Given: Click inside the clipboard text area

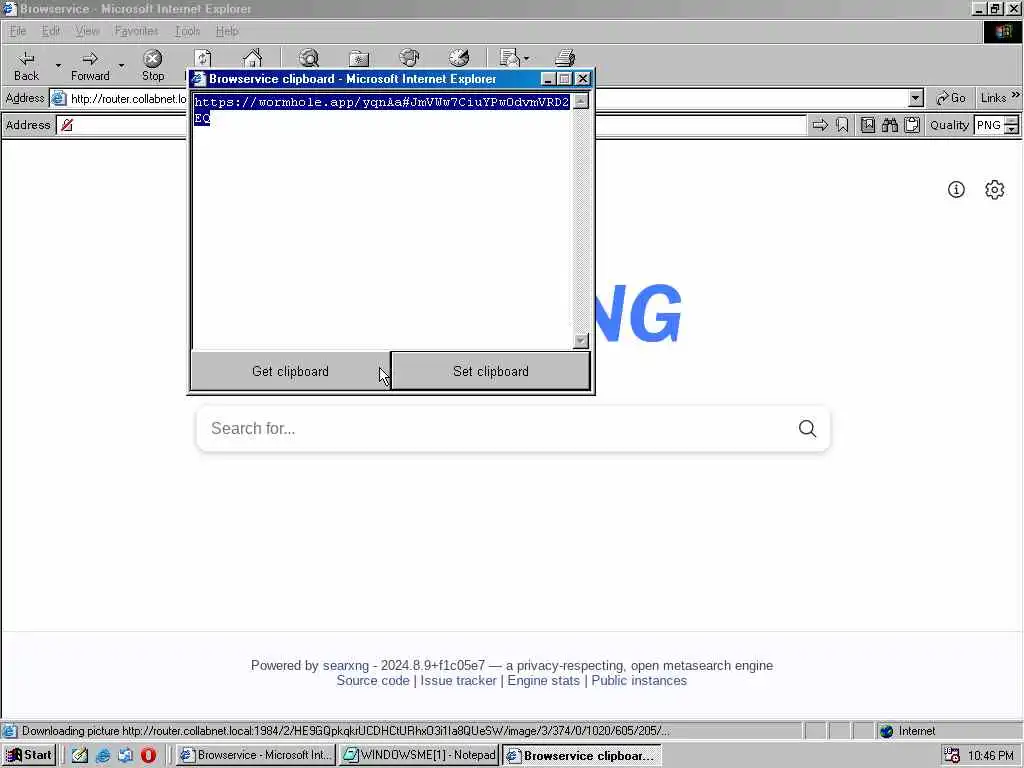Looking at the screenshot, I should (382, 221).
